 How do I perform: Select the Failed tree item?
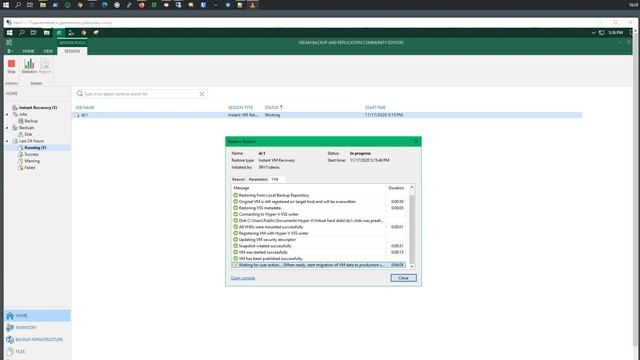click(x=29, y=167)
